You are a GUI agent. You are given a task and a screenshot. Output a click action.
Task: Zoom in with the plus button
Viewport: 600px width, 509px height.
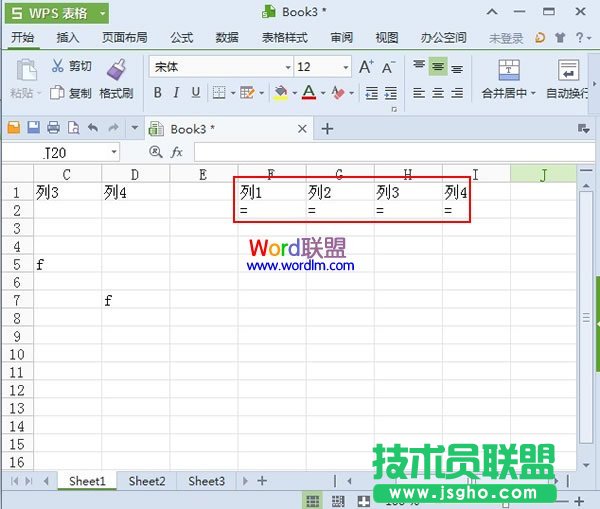[579, 501]
